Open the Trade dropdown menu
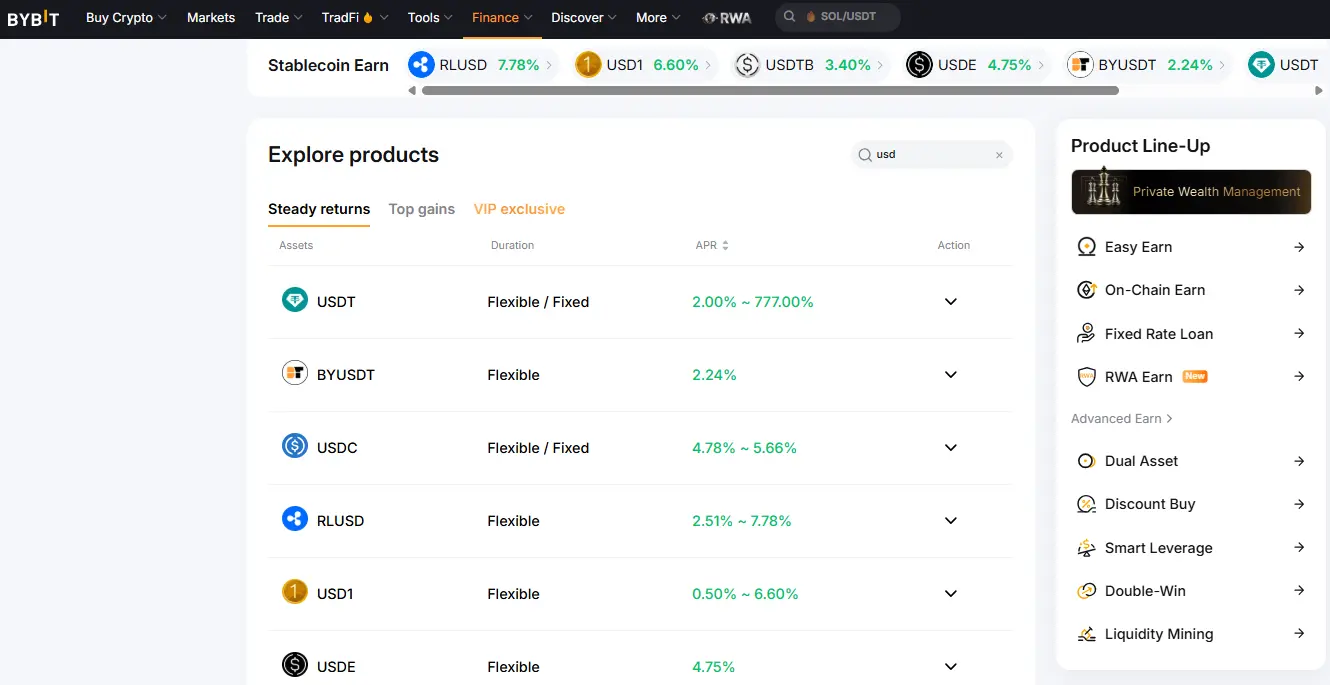The width and height of the screenshot is (1330, 685). pos(279,17)
